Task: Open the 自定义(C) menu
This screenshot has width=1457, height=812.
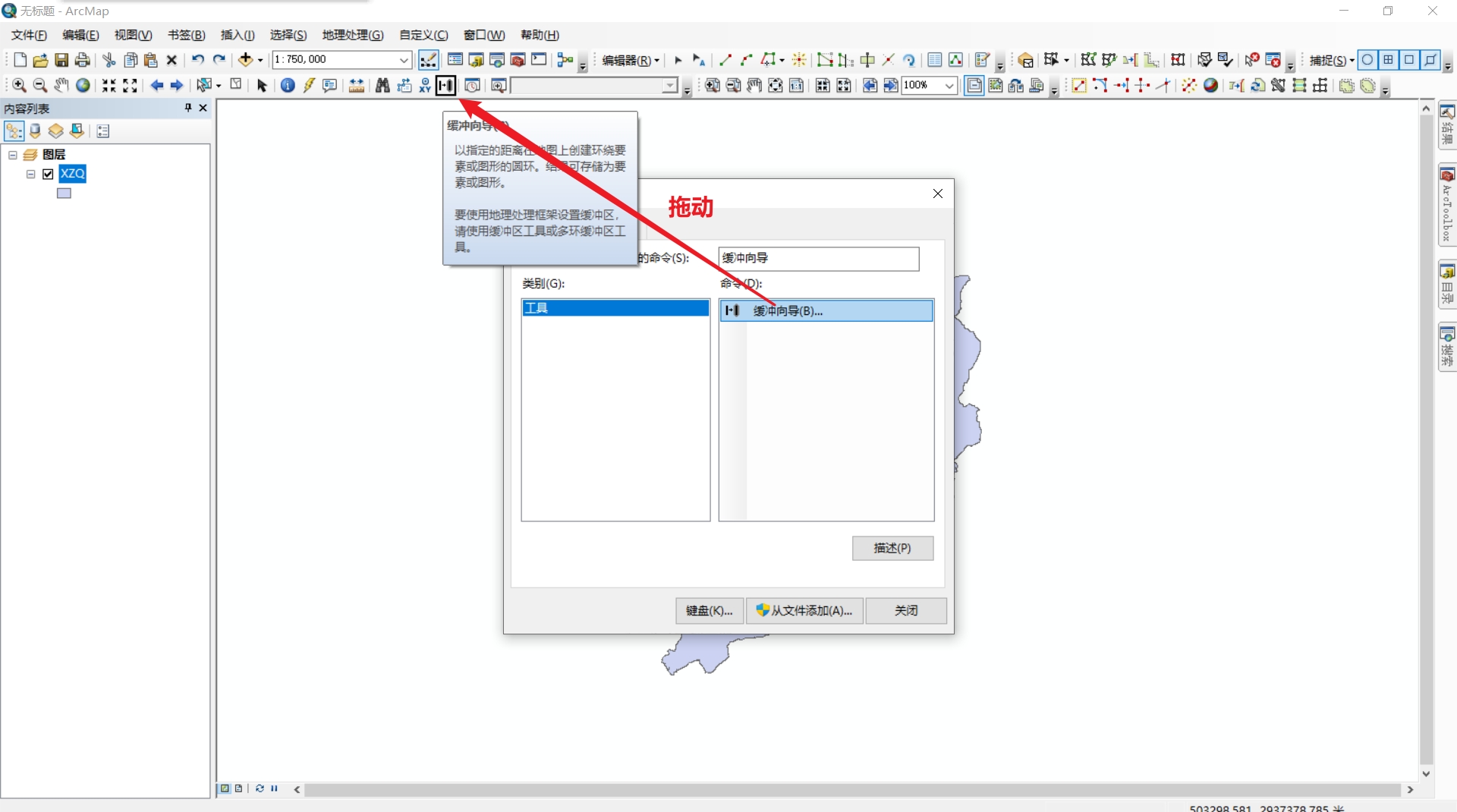Action: click(x=423, y=35)
